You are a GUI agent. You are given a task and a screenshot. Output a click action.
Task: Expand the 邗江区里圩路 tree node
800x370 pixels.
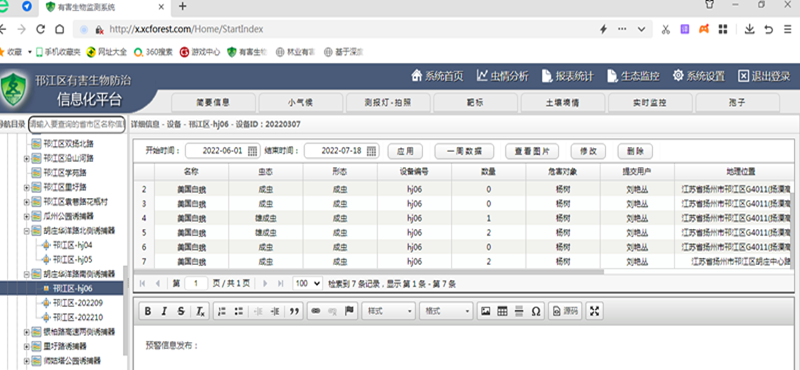point(27,187)
